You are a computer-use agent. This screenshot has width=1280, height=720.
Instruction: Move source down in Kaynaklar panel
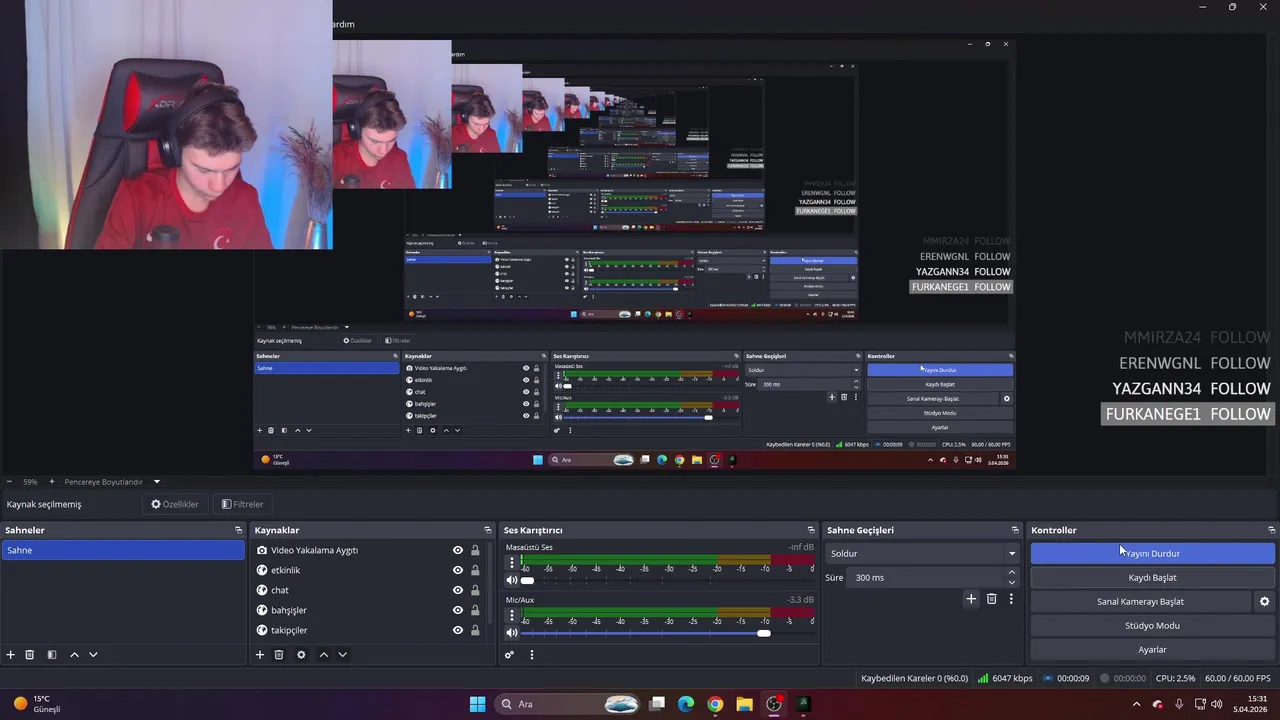[342, 655]
